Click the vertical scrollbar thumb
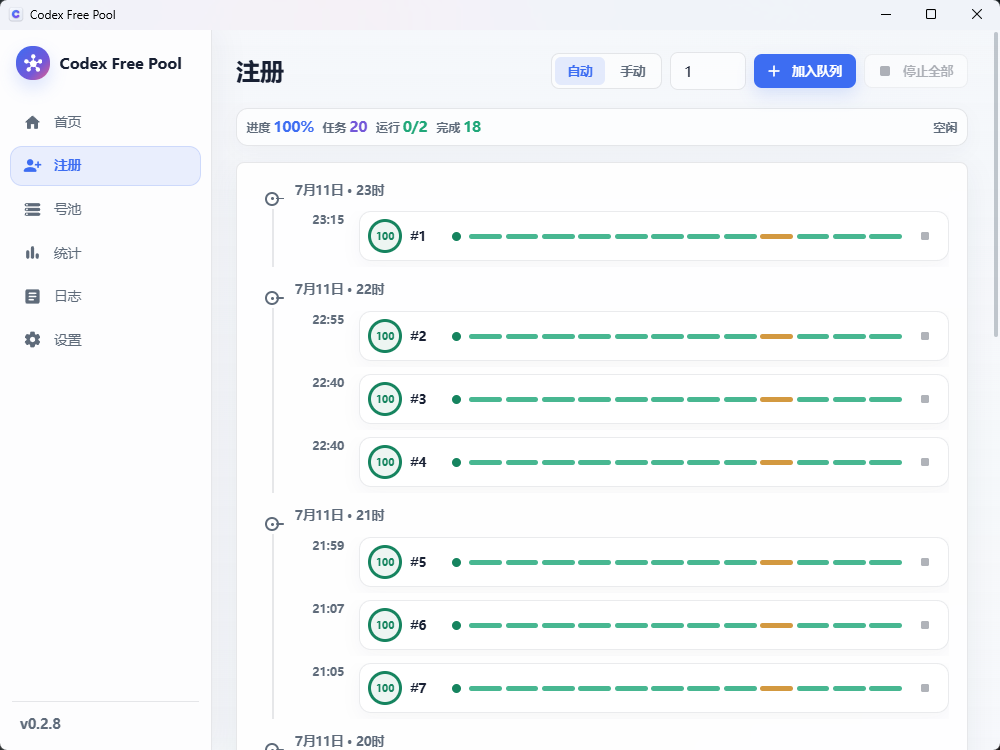Image resolution: width=1000 pixels, height=750 pixels. point(996,185)
